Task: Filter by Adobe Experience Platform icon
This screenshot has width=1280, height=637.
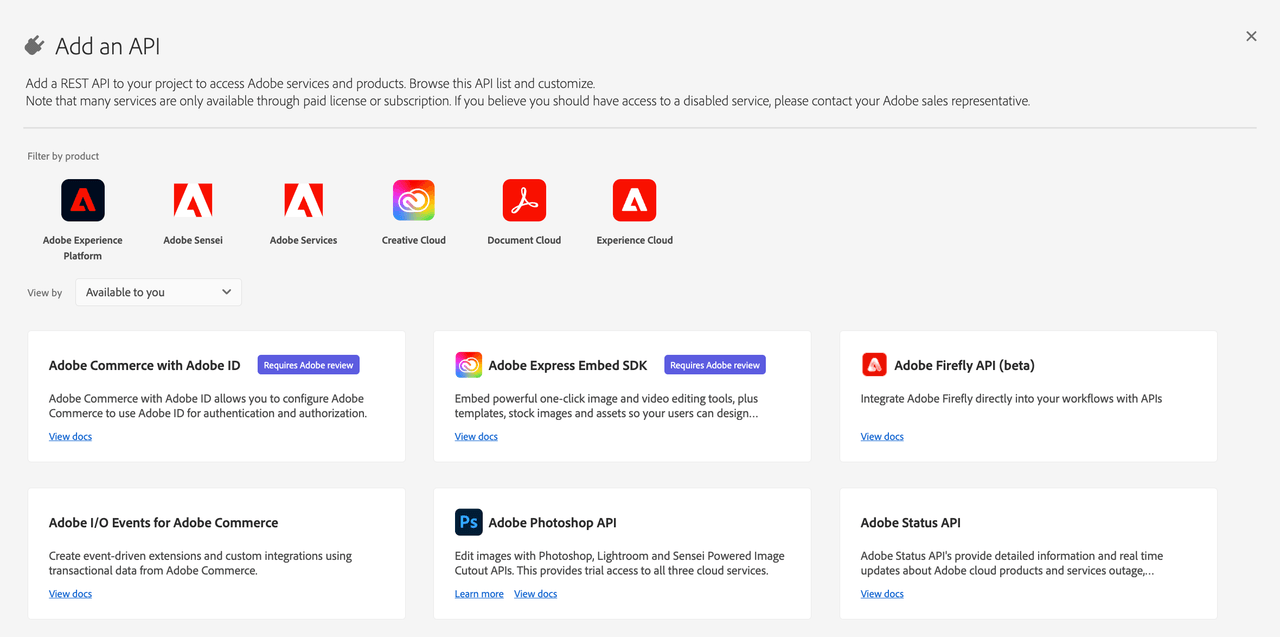Action: point(83,201)
